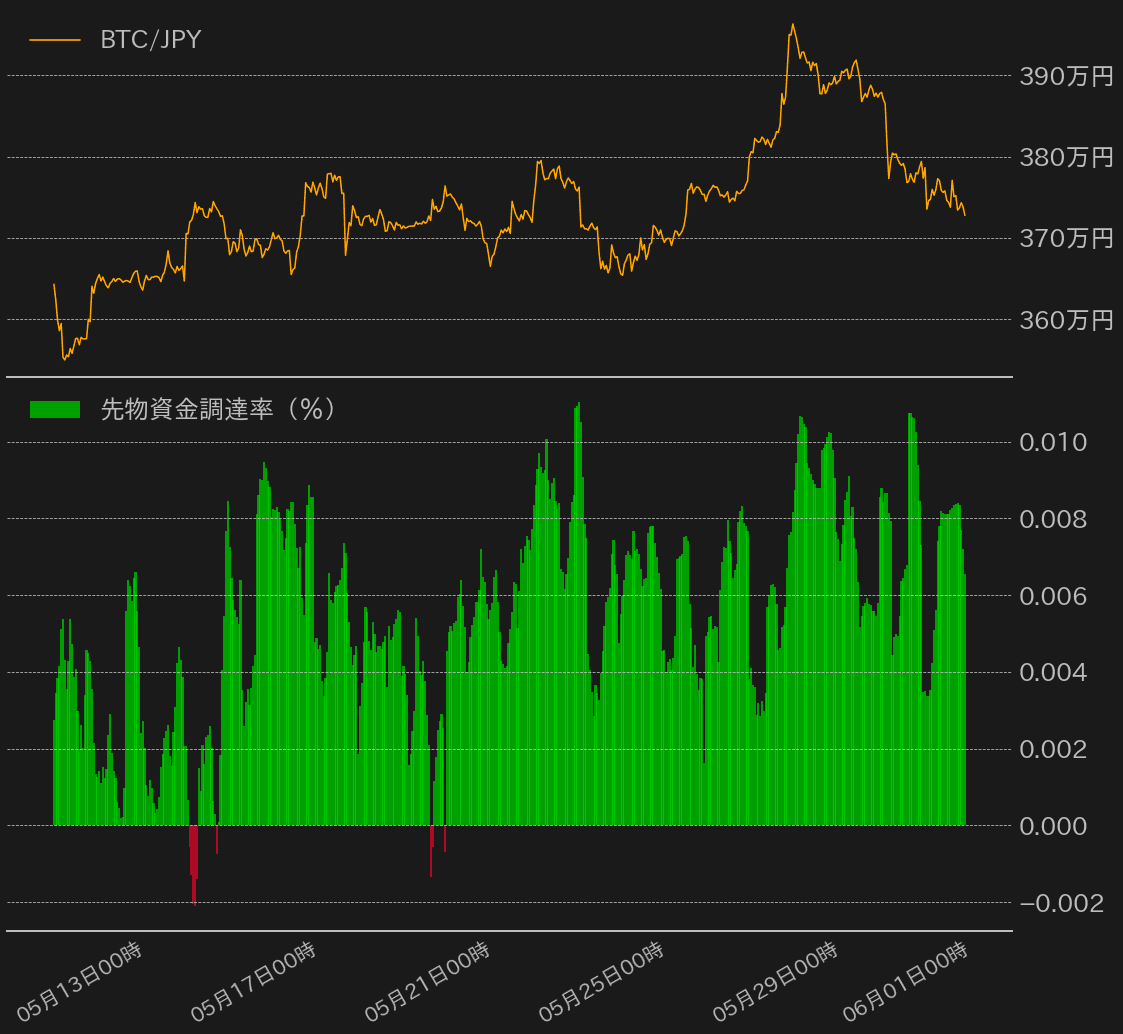1123x1034 pixels.
Task: Click the green funding rate legend swatch
Action: [x=55, y=409]
